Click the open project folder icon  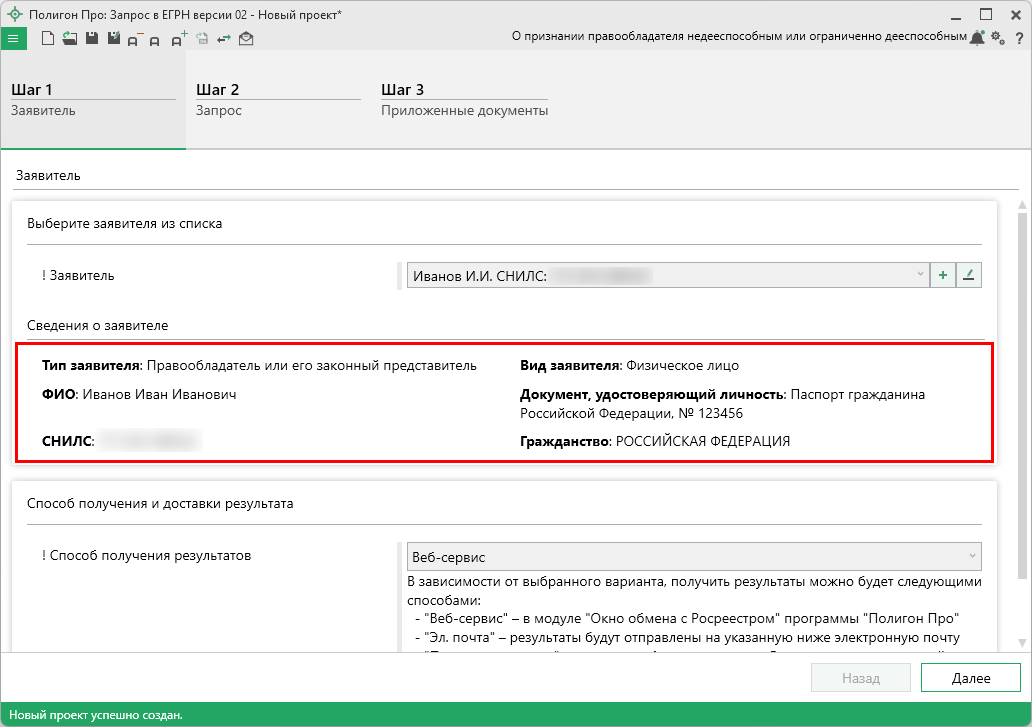click(69, 39)
